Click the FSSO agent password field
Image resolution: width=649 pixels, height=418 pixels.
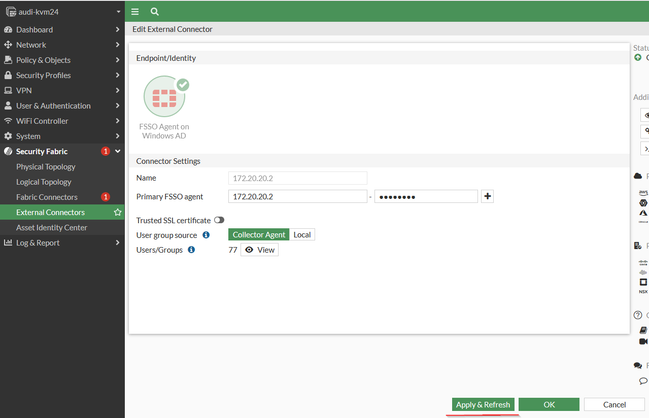[x=426, y=196]
